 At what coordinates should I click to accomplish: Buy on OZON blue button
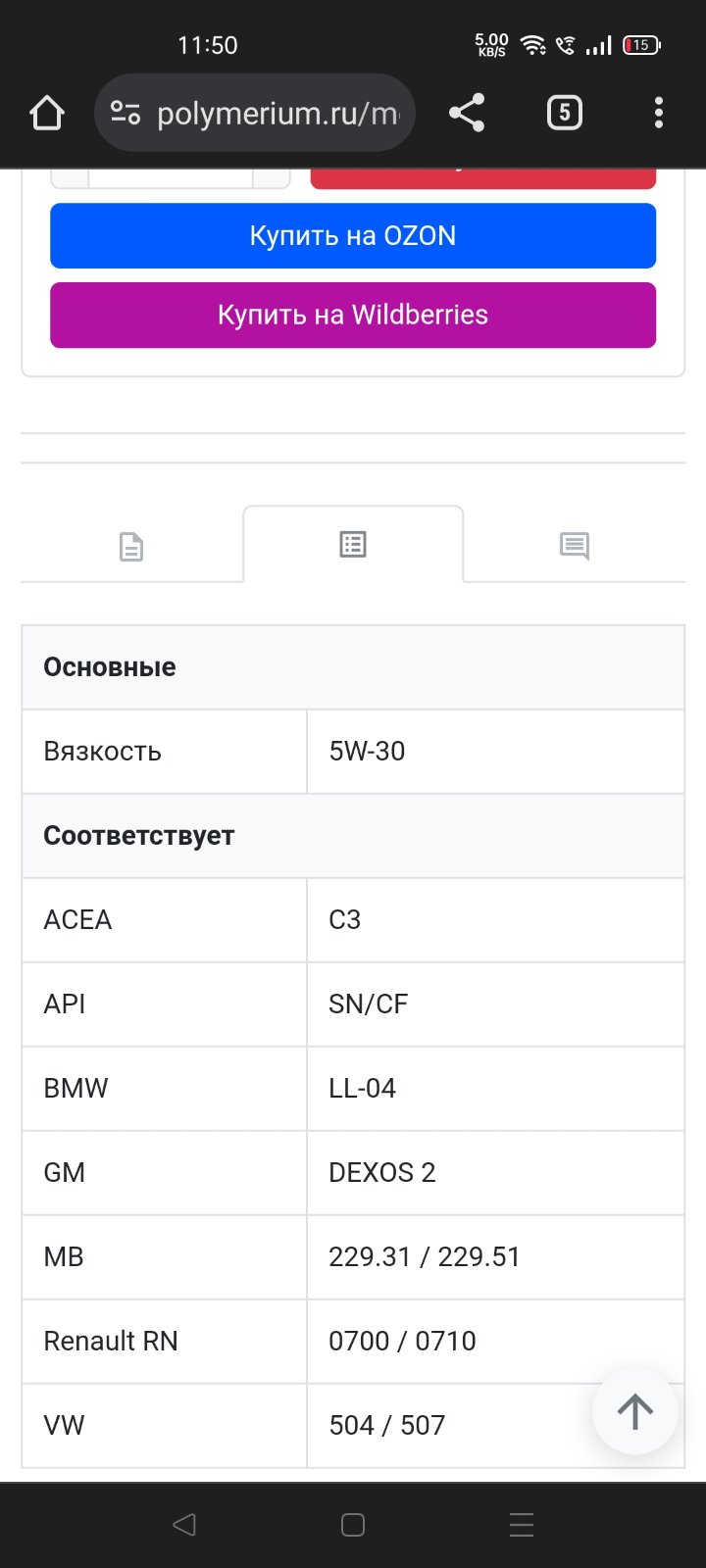pyautogui.click(x=353, y=235)
